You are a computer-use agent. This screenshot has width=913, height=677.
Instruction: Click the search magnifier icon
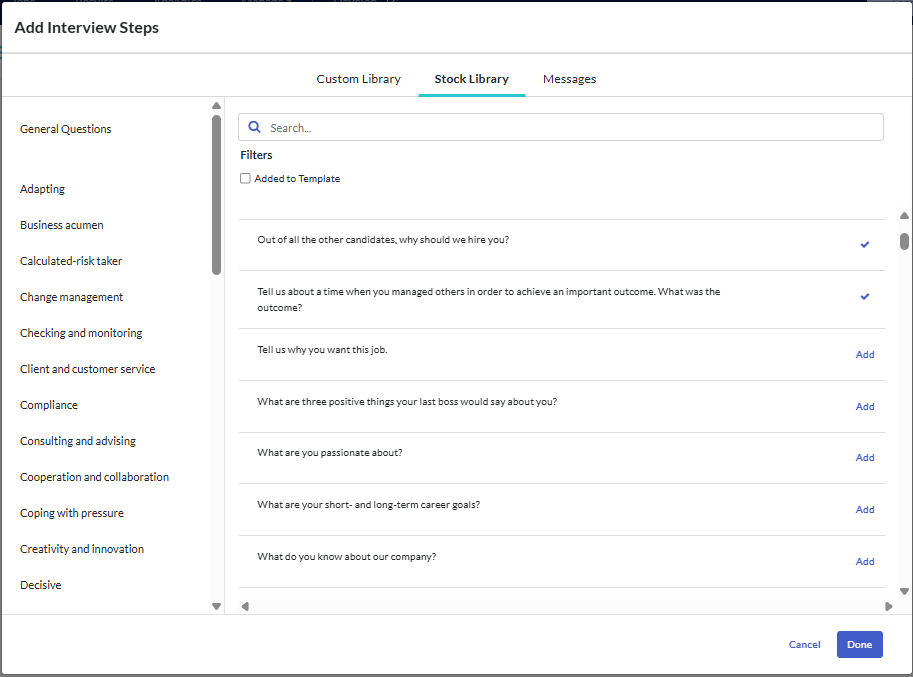tap(254, 127)
